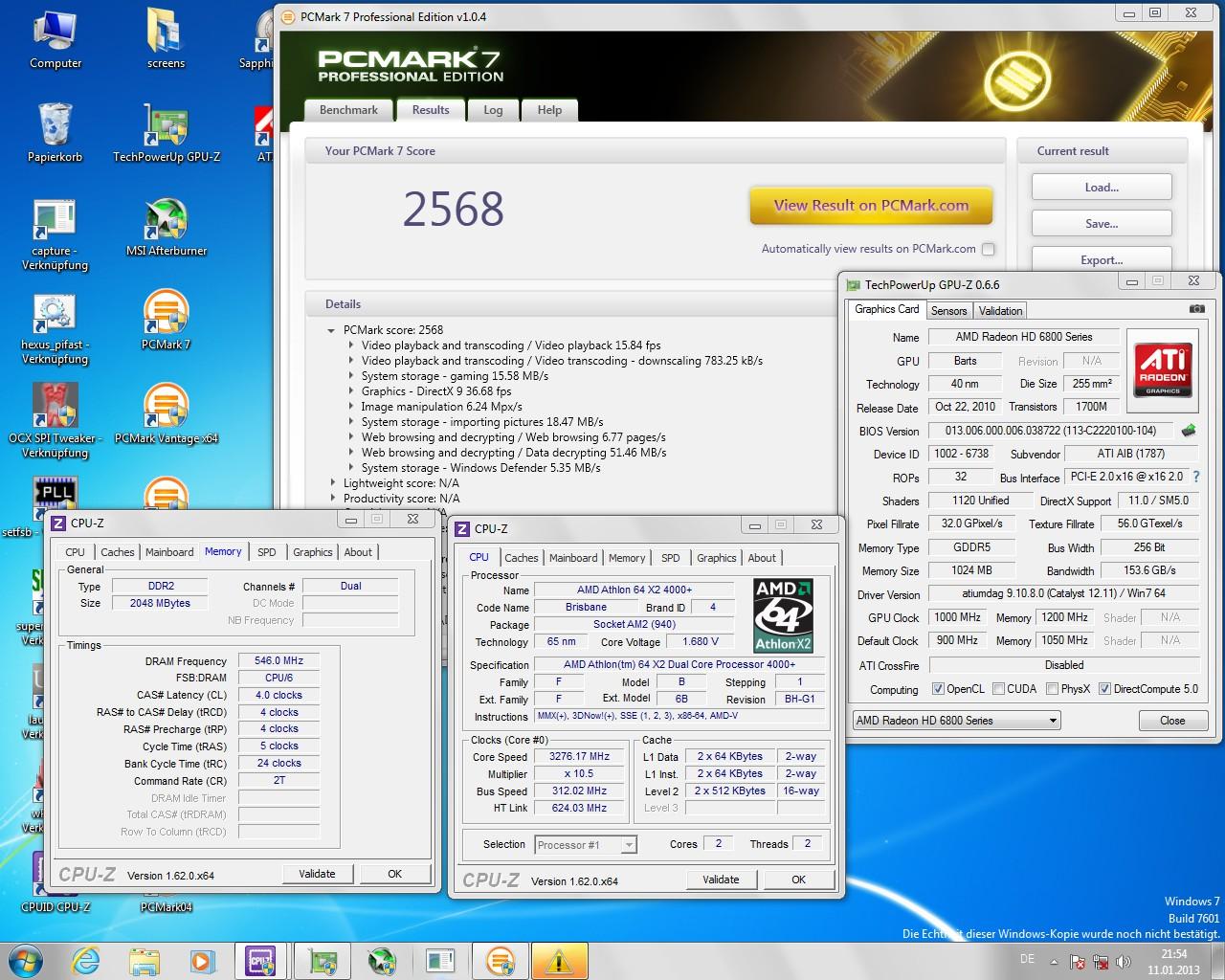Switch to PCMark Benchmark tab
Viewport: 1225px width, 980px height.
click(348, 110)
